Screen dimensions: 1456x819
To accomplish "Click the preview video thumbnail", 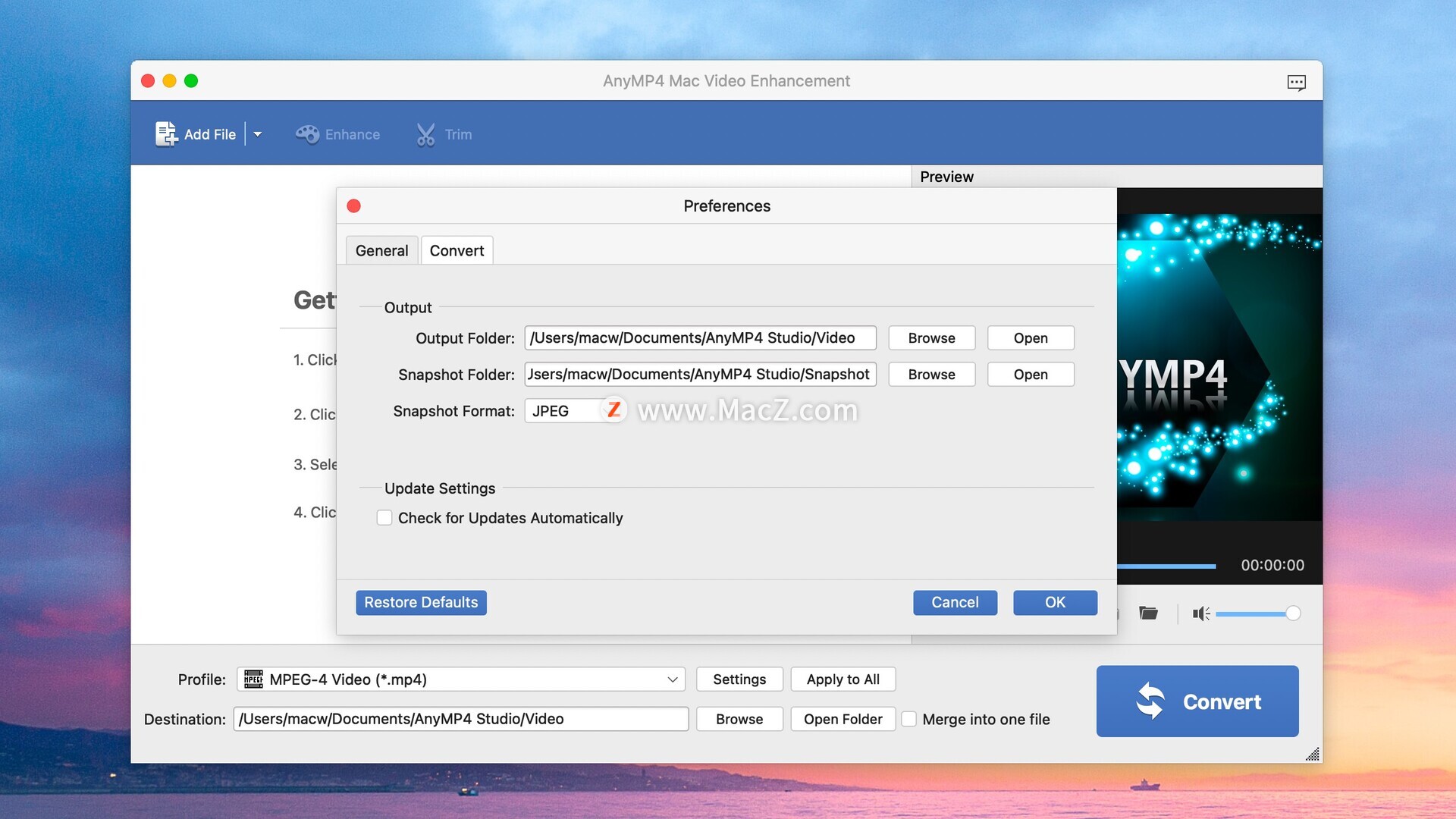I will click(x=1219, y=367).
